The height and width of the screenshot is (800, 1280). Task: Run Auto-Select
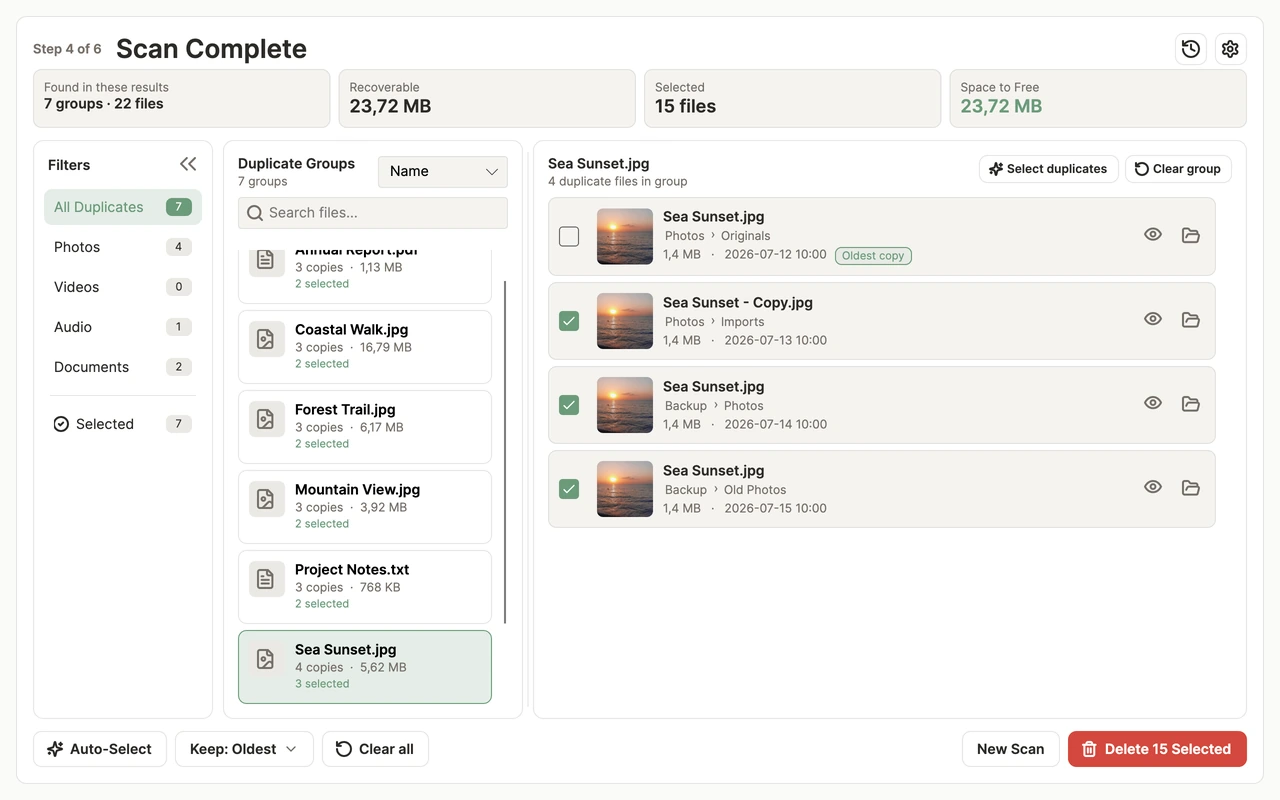click(100, 749)
